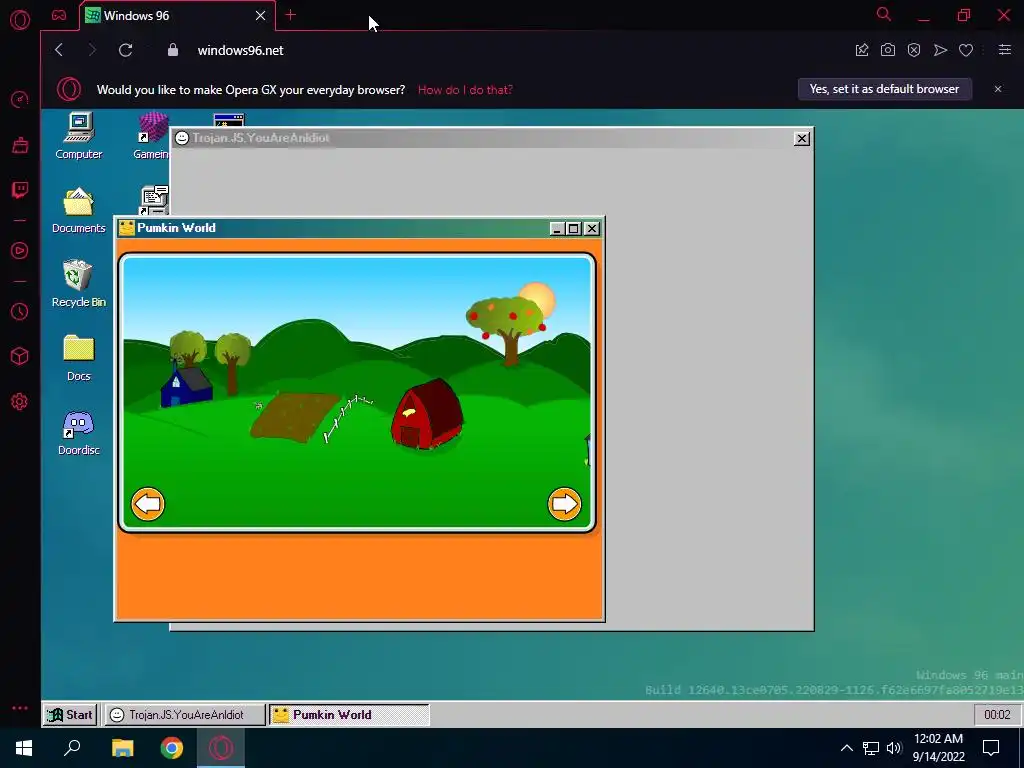The image size is (1024, 768).
Task: Take a snapshot with camera icon
Action: click(x=888, y=50)
